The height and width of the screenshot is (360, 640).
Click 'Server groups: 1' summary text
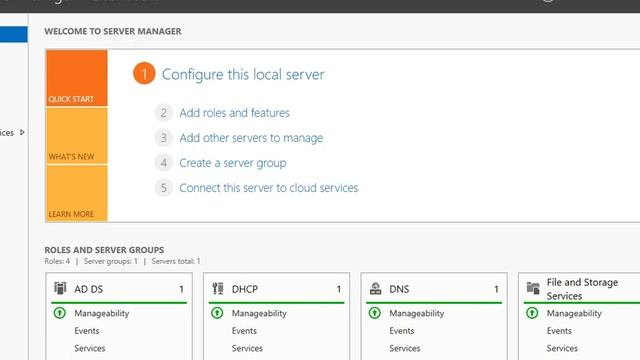111,261
